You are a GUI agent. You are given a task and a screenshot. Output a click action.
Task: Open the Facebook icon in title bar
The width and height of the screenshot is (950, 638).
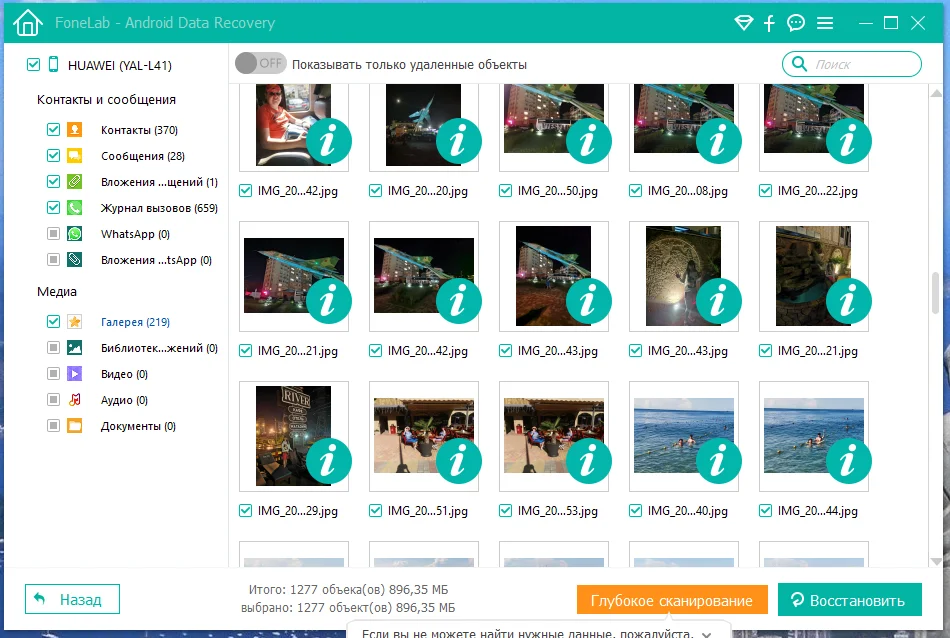coord(769,23)
